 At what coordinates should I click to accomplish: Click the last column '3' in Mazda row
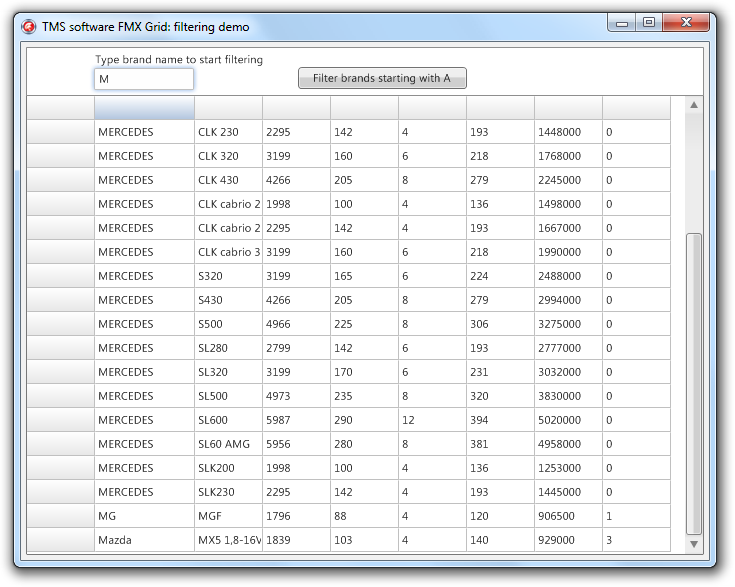click(x=636, y=540)
